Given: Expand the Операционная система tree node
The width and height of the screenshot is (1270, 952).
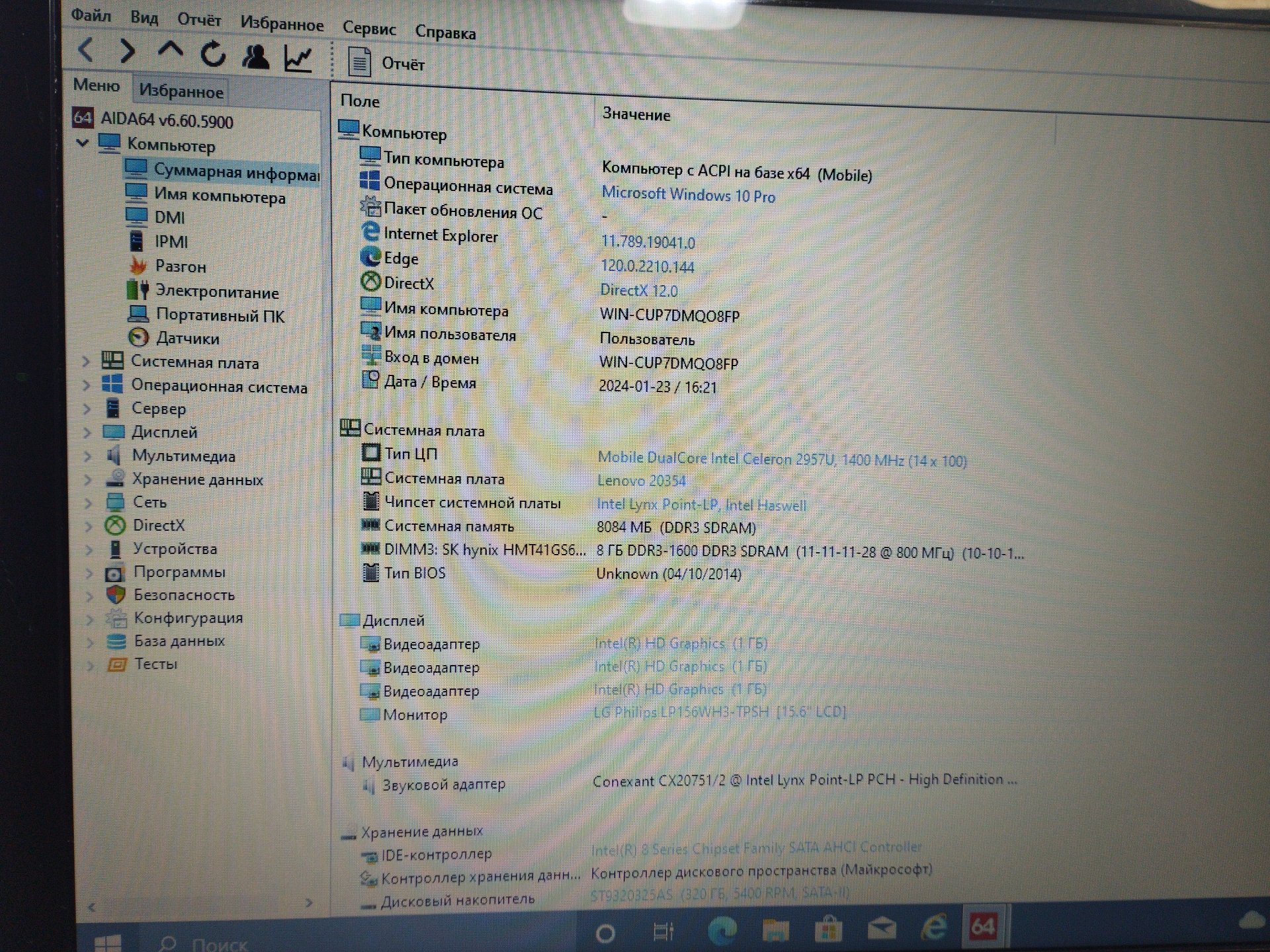Looking at the screenshot, I should click(86, 385).
